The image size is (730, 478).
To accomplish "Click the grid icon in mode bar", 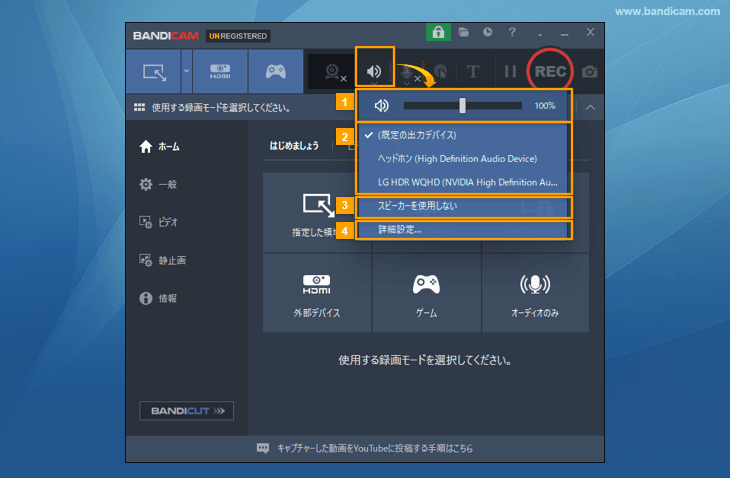I will pos(139,108).
